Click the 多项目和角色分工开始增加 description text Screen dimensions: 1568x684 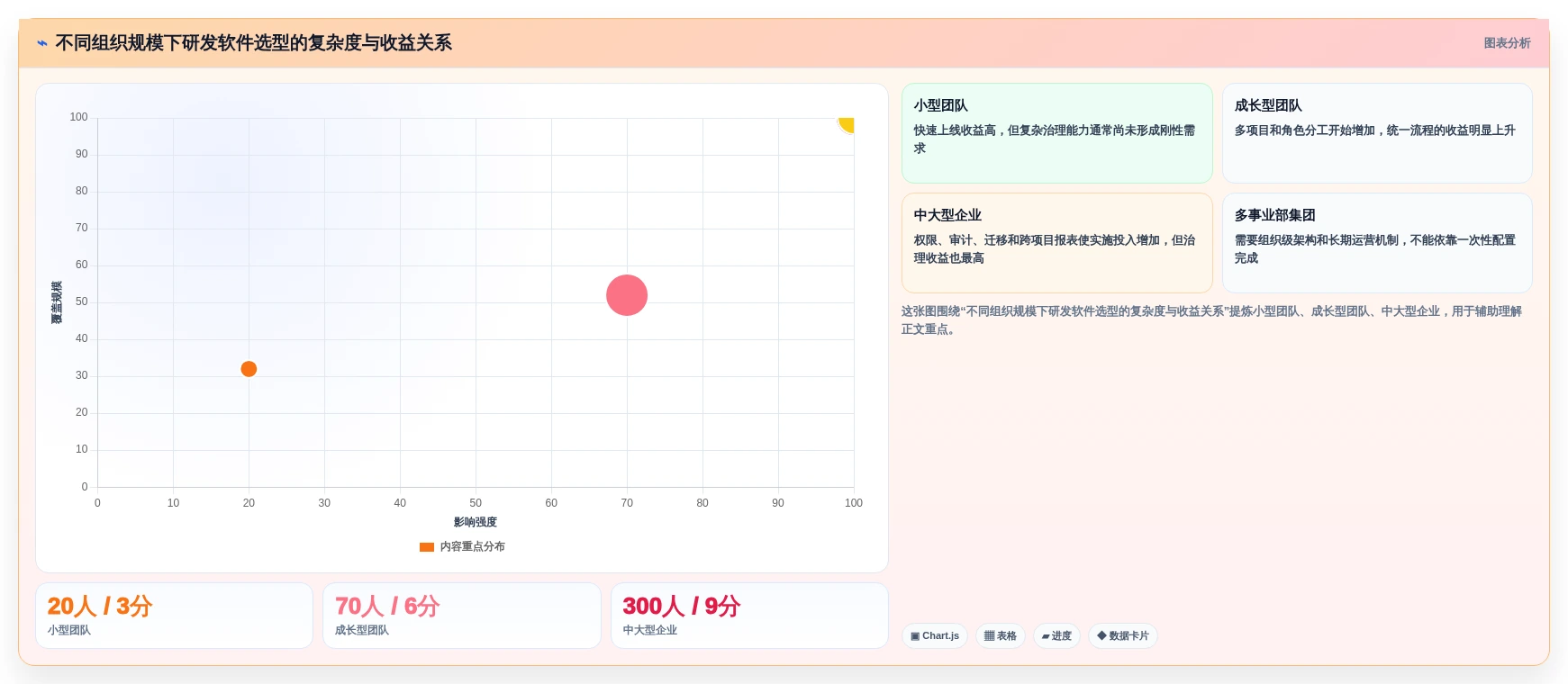[x=1374, y=130]
